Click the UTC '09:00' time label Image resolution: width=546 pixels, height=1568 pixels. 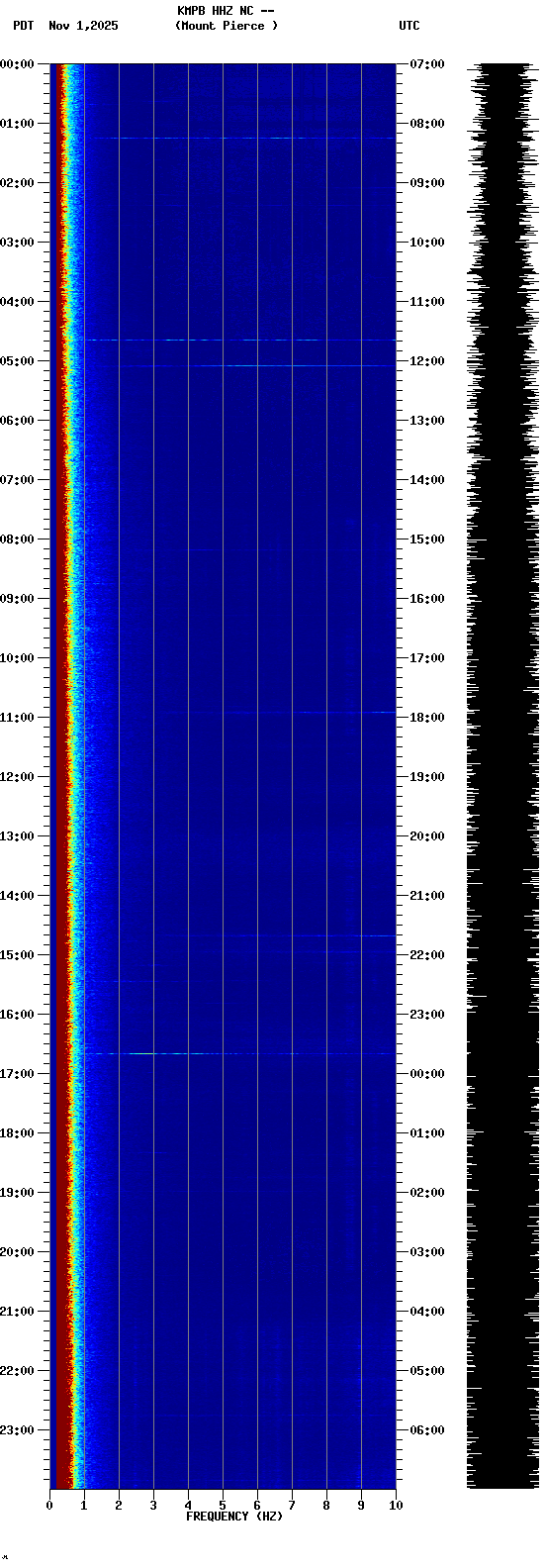427,183
